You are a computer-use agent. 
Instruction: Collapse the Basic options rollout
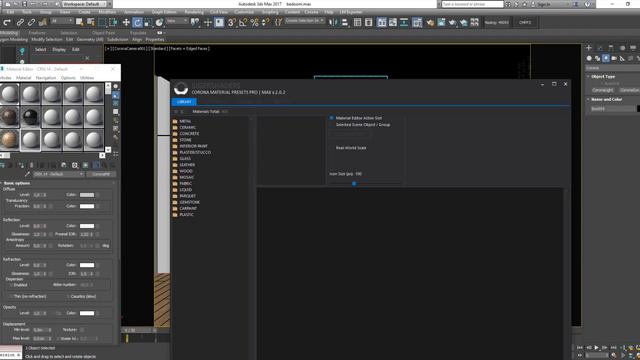tap(16, 183)
